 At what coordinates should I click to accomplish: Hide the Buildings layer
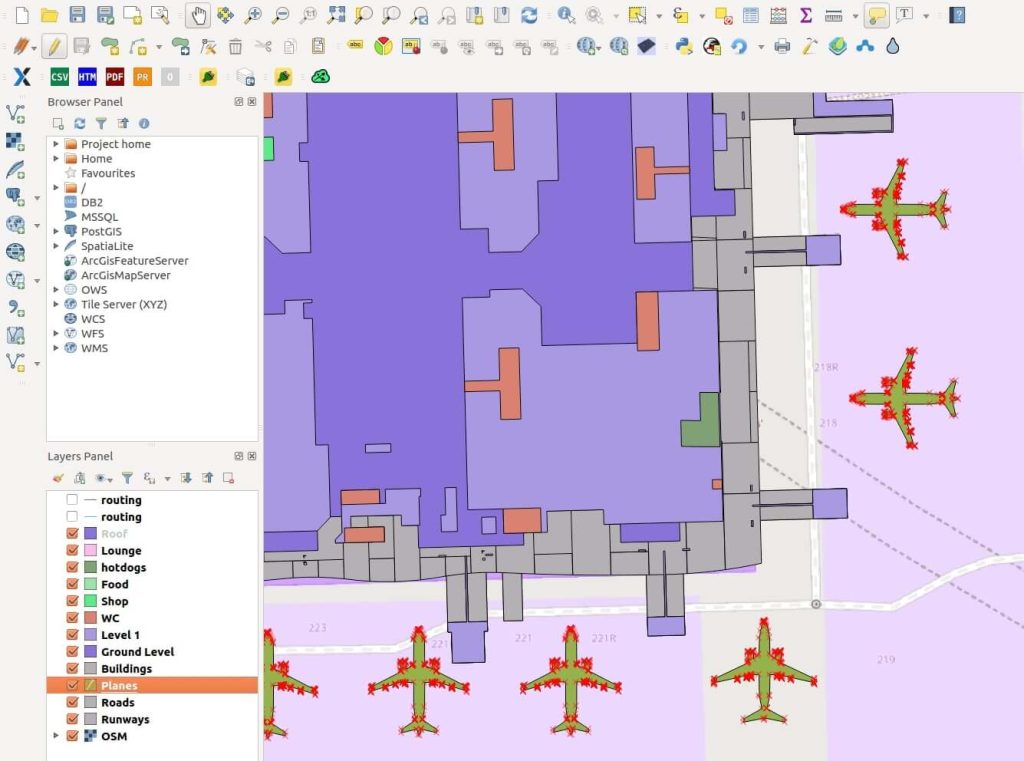tap(72, 668)
